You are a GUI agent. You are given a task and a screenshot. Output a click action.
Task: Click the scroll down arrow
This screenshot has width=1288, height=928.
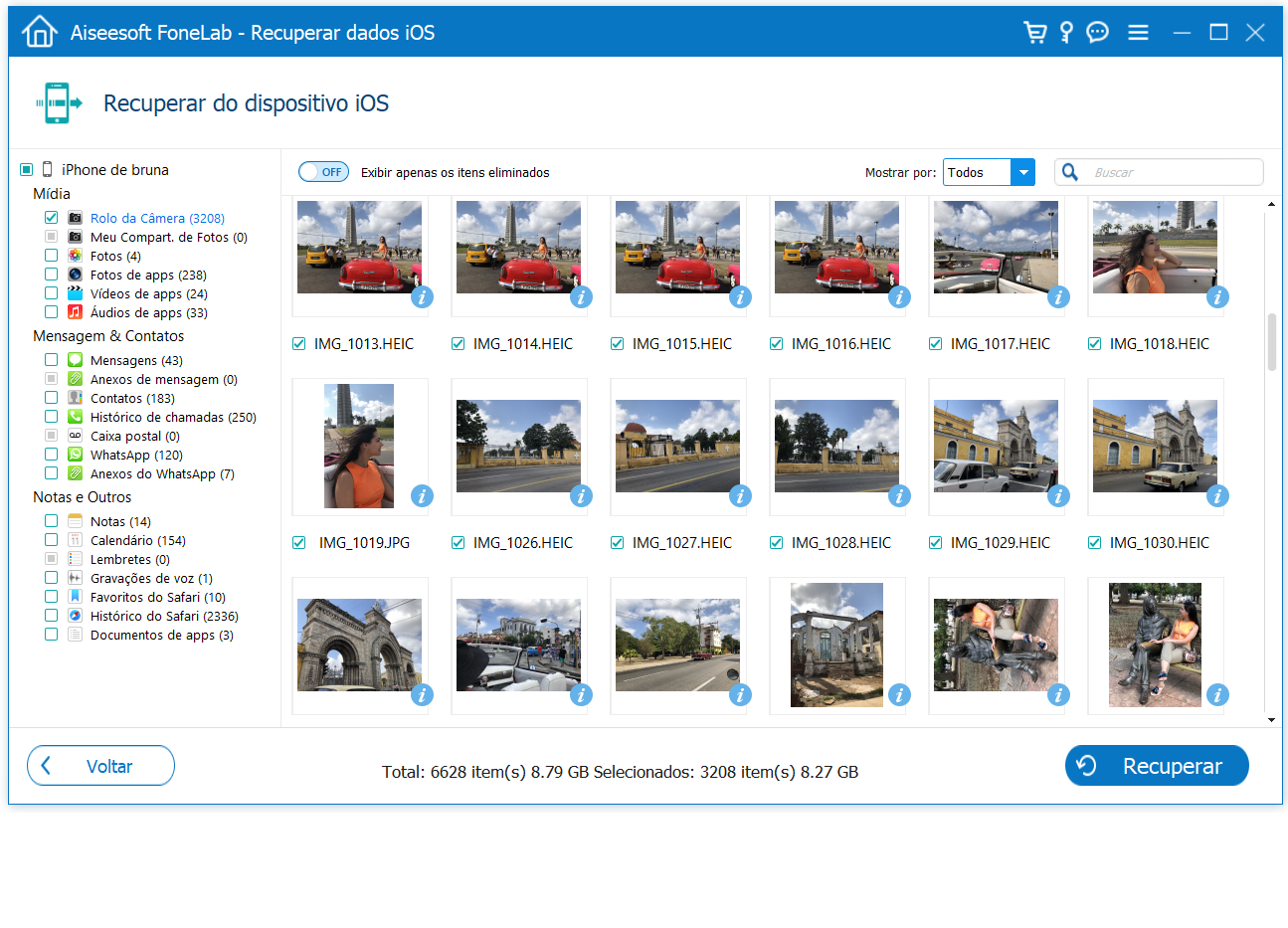[x=1271, y=719]
